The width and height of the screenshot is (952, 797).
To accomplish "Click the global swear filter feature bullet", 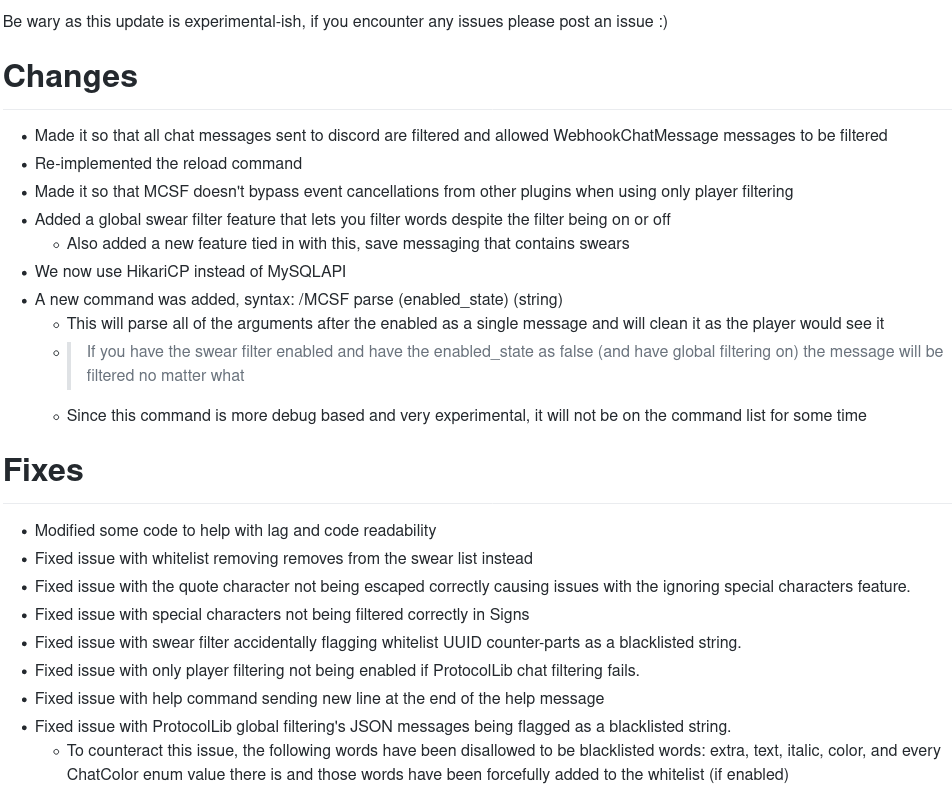I will (352, 220).
